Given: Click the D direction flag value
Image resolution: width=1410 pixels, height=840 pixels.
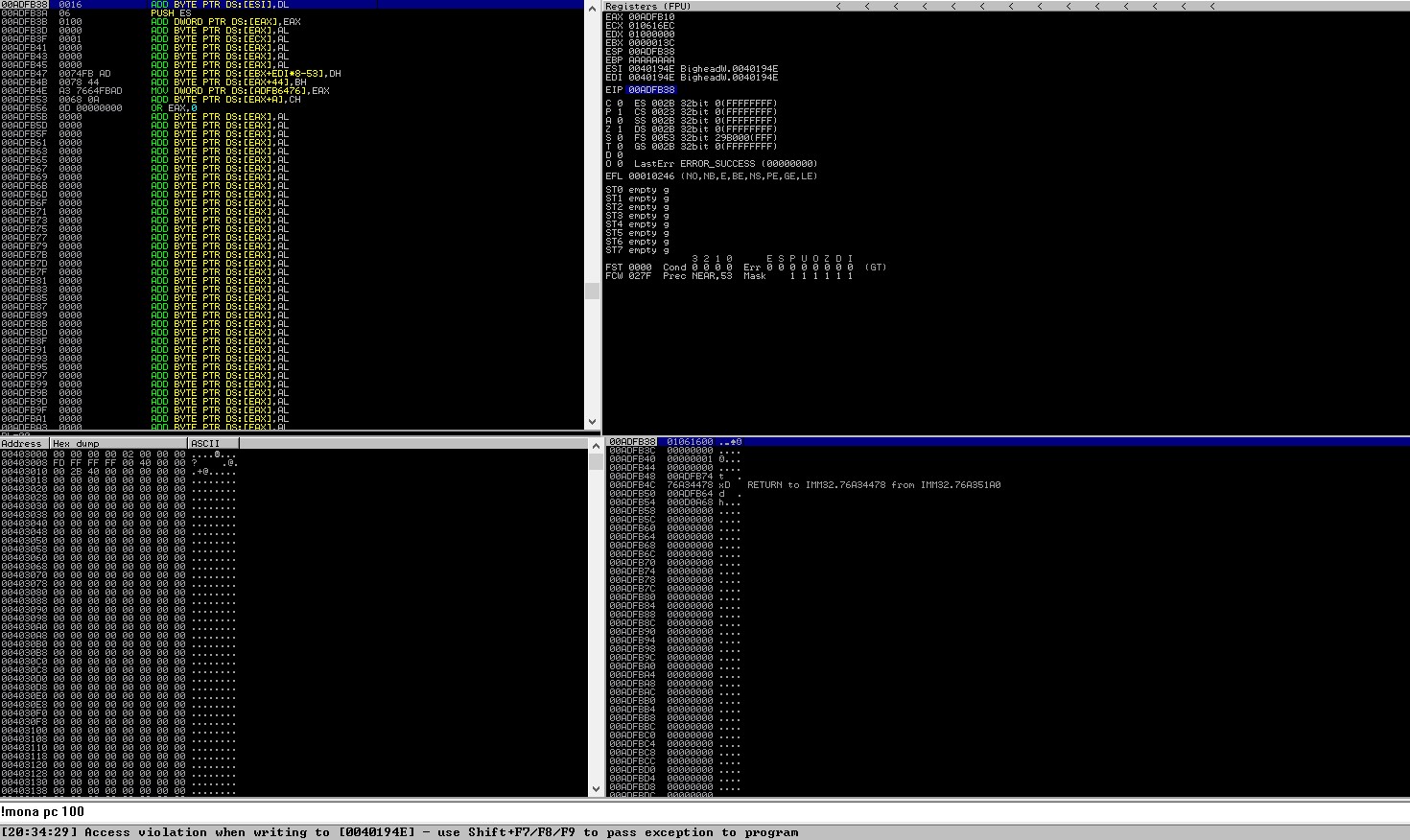Looking at the screenshot, I should 620,155.
